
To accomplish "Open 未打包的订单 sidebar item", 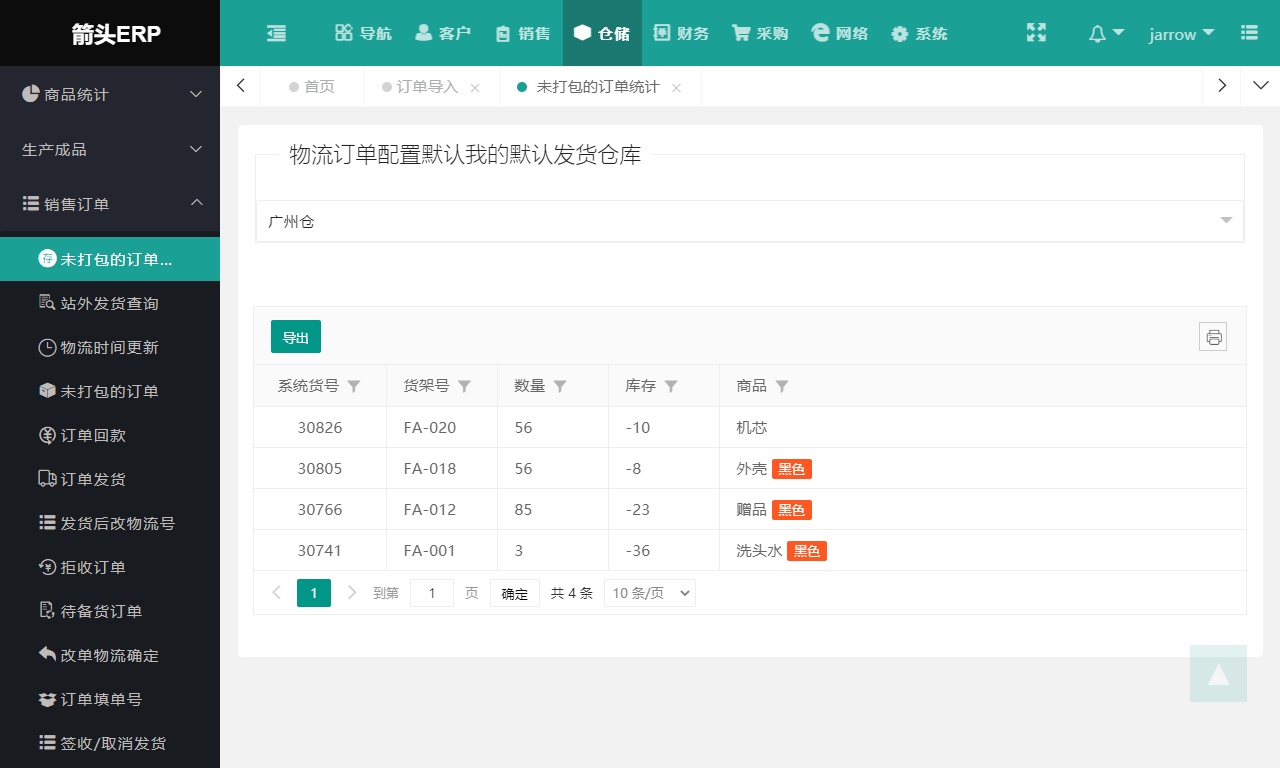I will (x=110, y=391).
